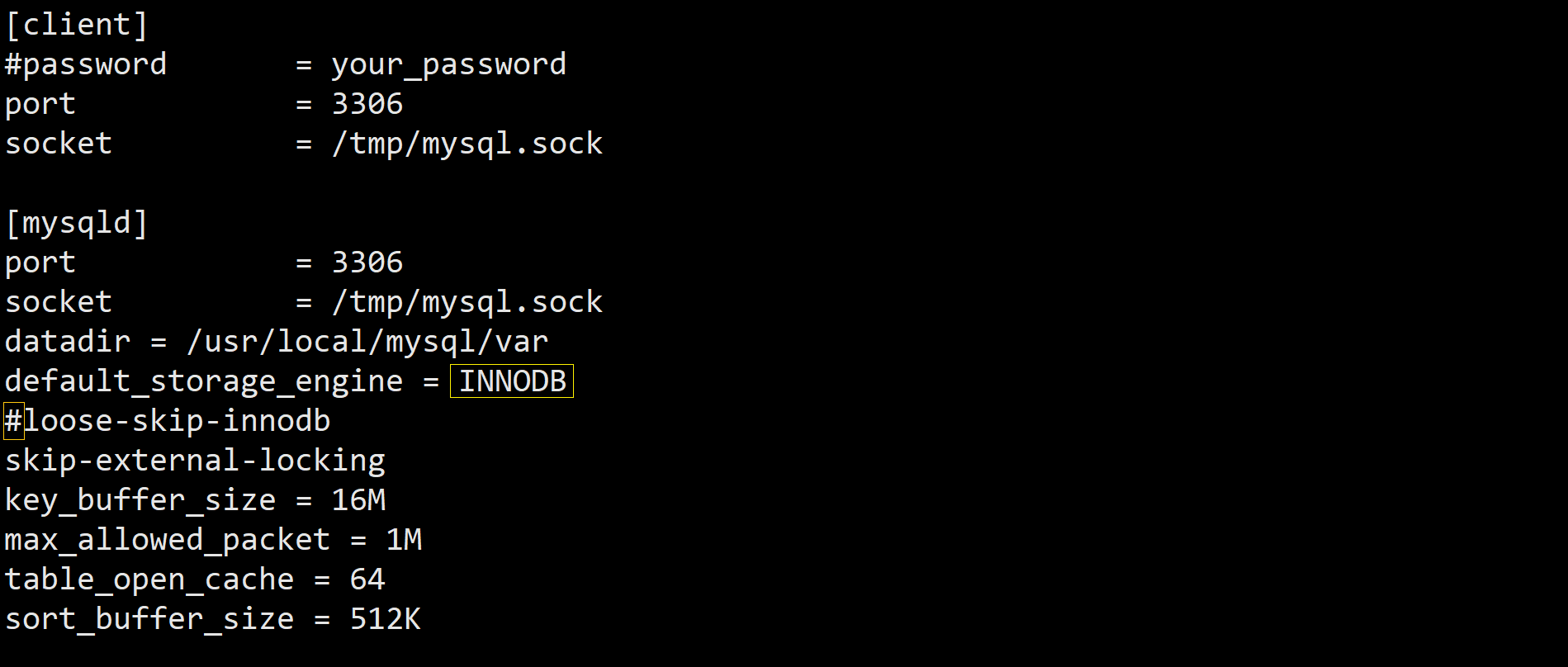Click the table_open_cache value 64
1568x667 pixels.
367,579
